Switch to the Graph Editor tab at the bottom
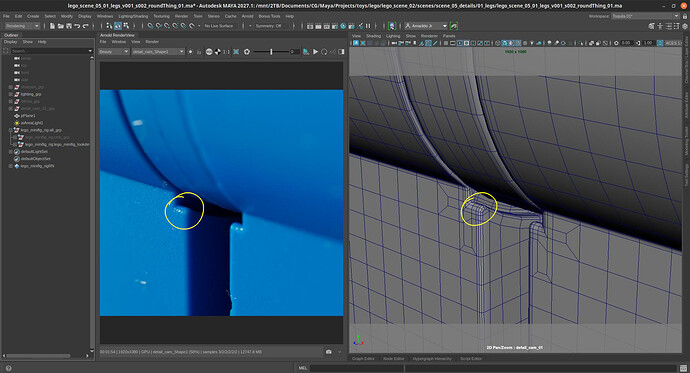 (x=363, y=358)
